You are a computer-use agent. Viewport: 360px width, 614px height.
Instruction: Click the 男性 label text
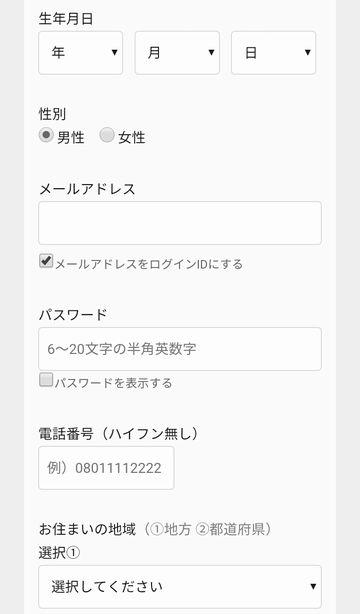pyautogui.click(x=71, y=138)
